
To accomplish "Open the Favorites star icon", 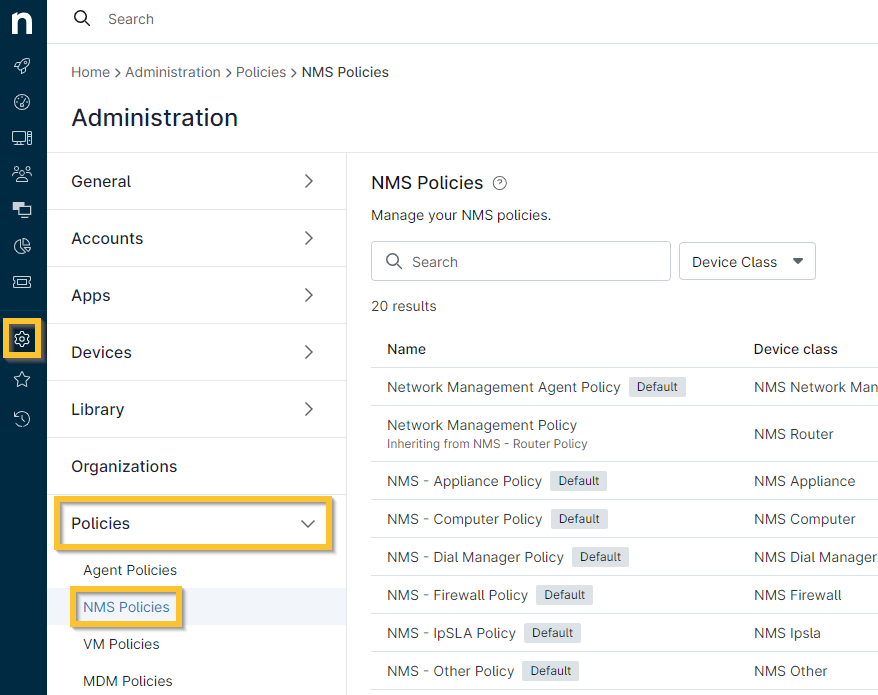I will pyautogui.click(x=22, y=379).
